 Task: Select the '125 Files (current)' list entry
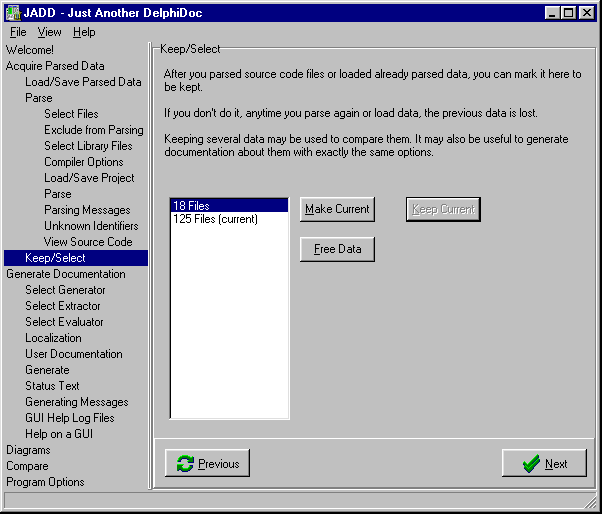coord(229,219)
